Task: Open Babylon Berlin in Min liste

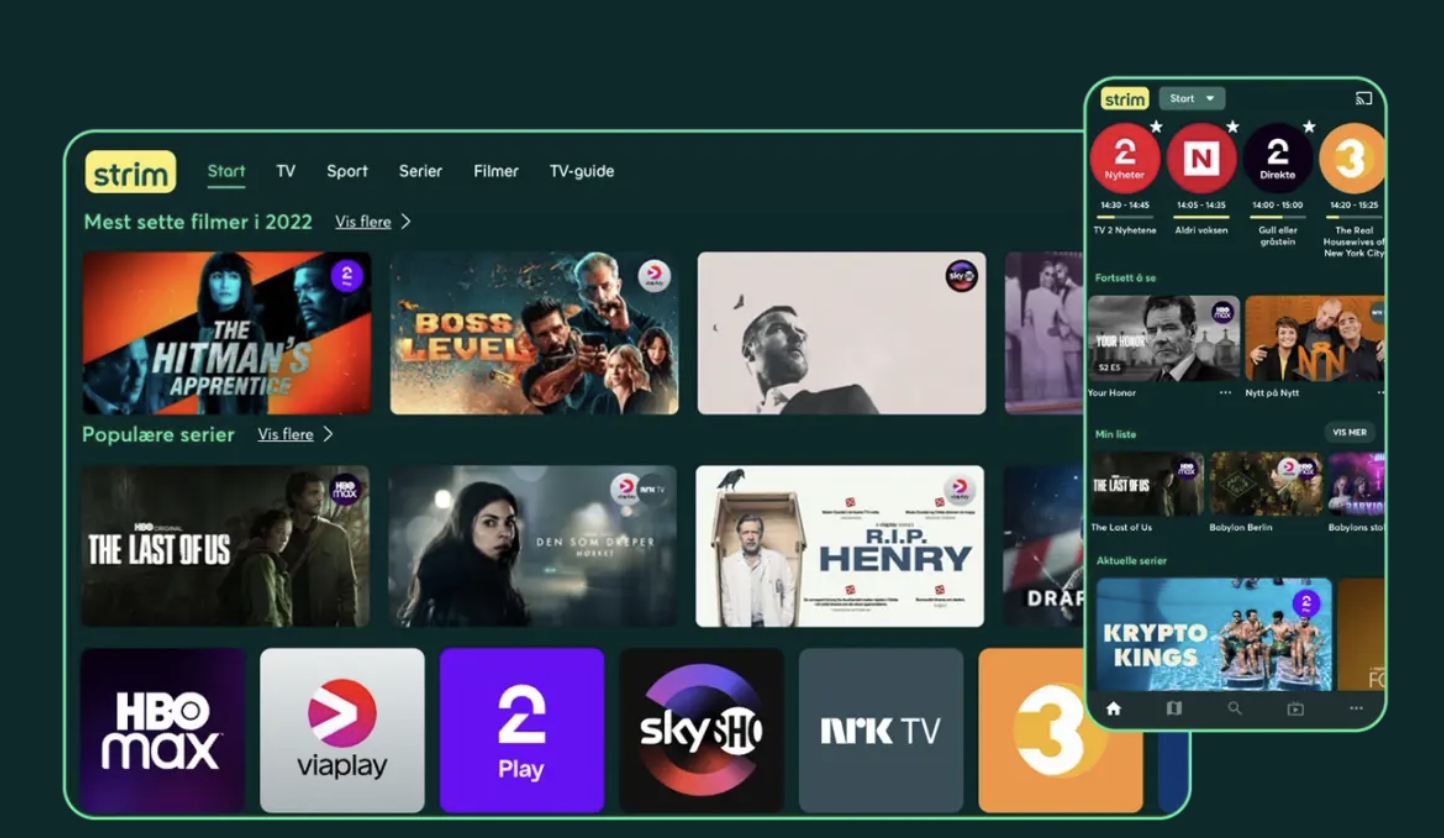Action: coord(1266,484)
